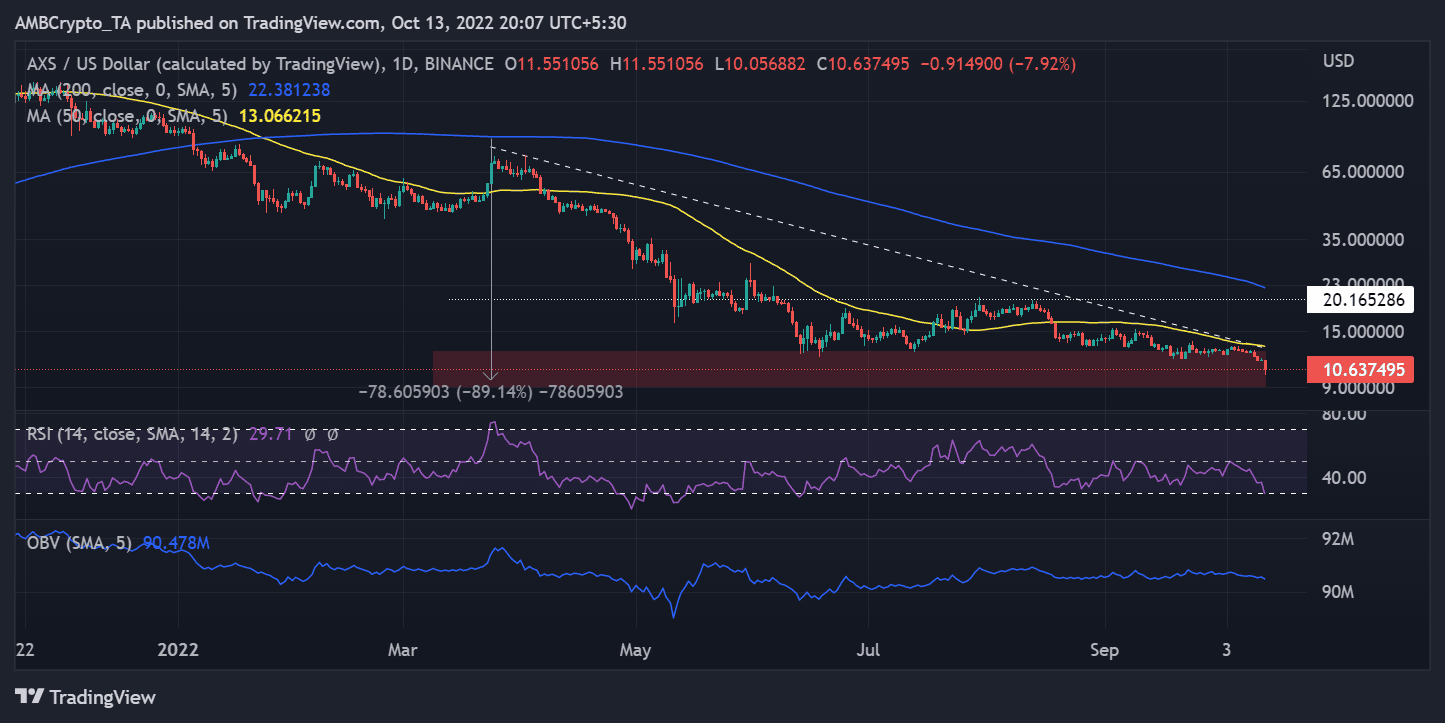Click the close price C10.637495
Screen dimensions: 1445x723
[x=863, y=64]
